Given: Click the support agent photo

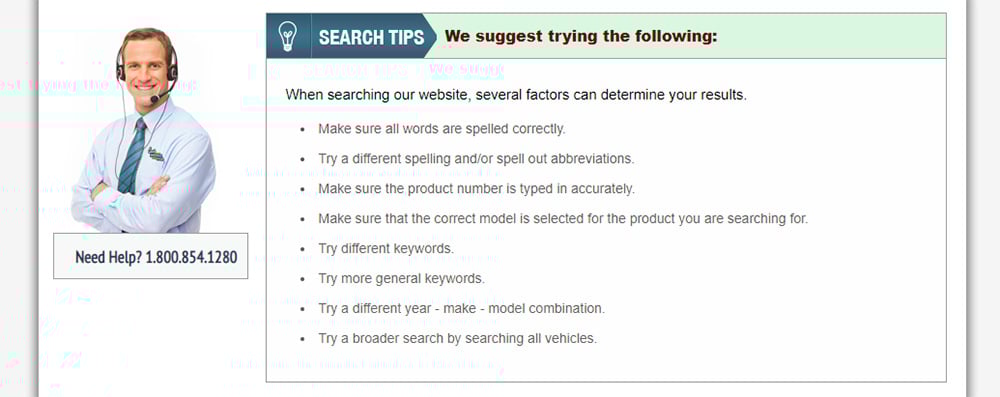Looking at the screenshot, I should [143, 130].
